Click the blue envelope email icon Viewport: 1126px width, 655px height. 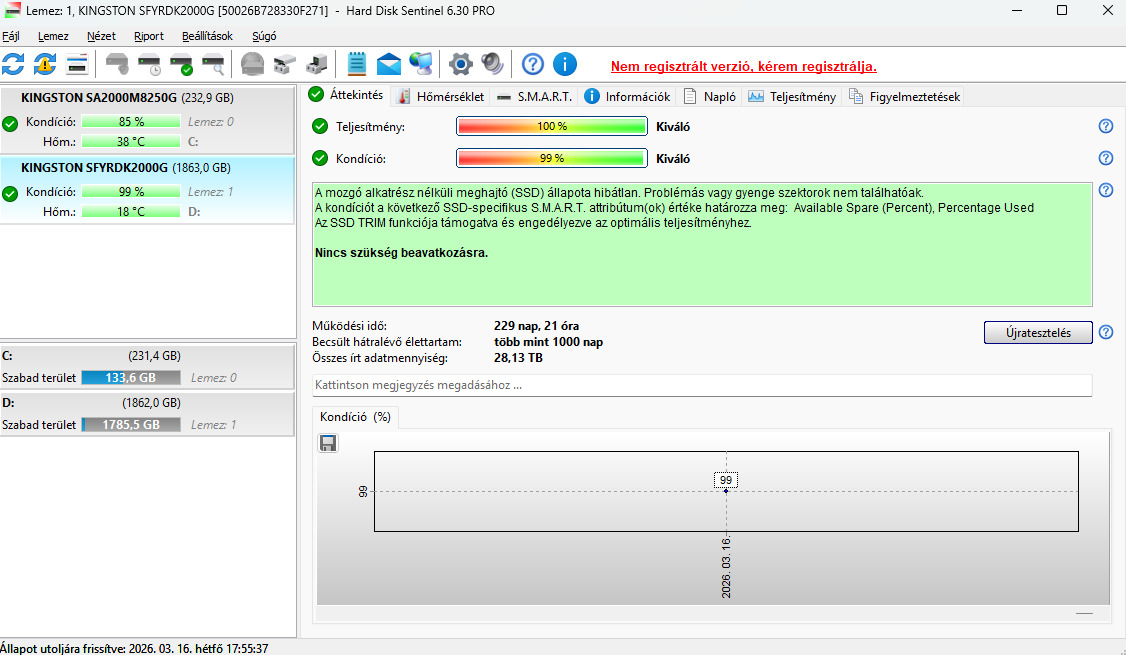(x=388, y=64)
